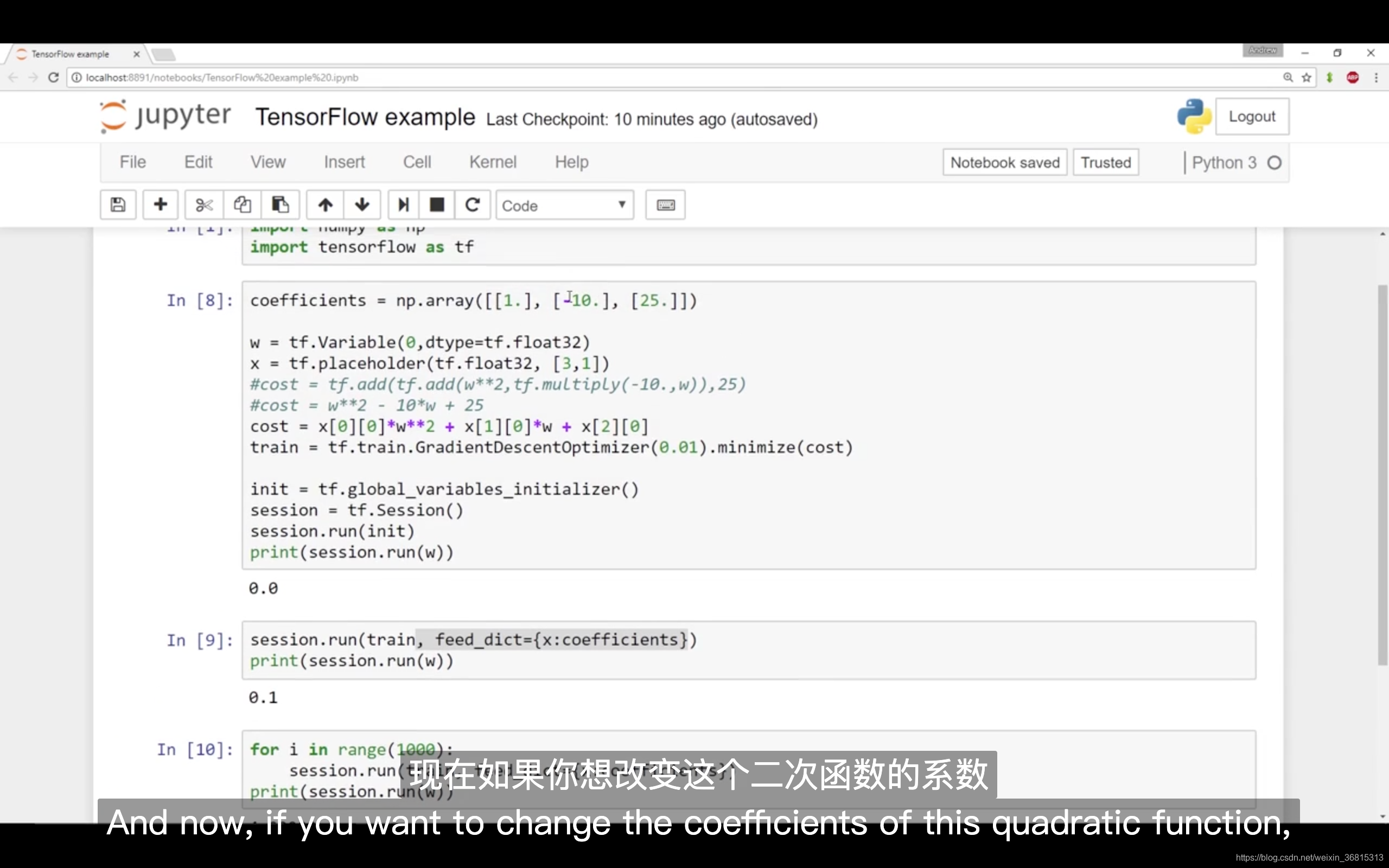
Task: Open the File menu
Action: point(132,162)
